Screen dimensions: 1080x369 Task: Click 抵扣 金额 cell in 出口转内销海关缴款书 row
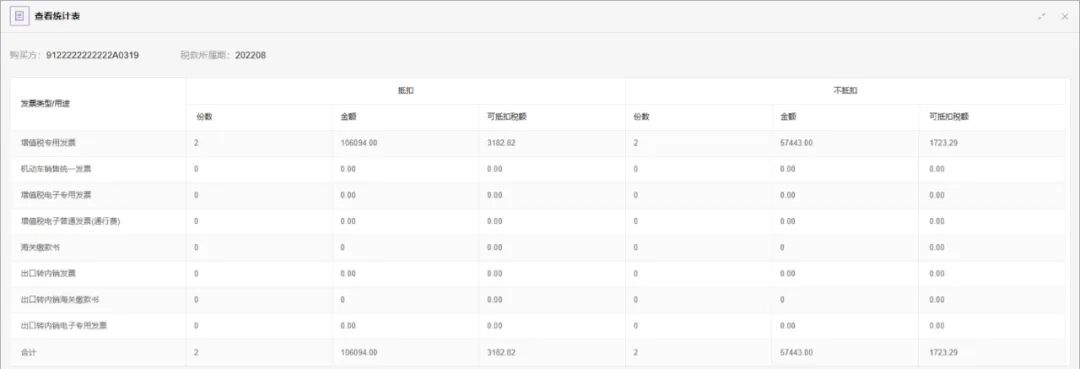coord(343,299)
